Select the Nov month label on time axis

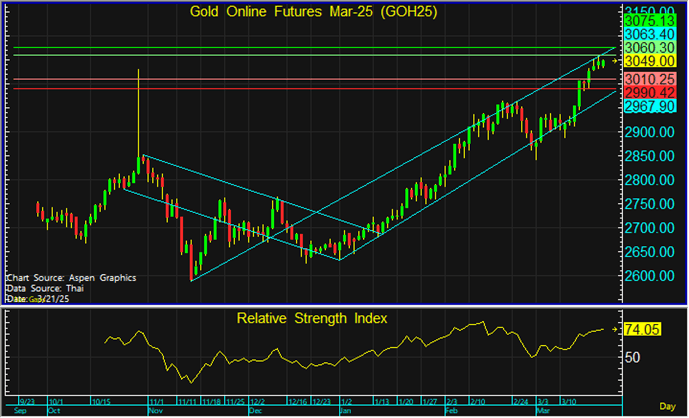pyautogui.click(x=155, y=410)
